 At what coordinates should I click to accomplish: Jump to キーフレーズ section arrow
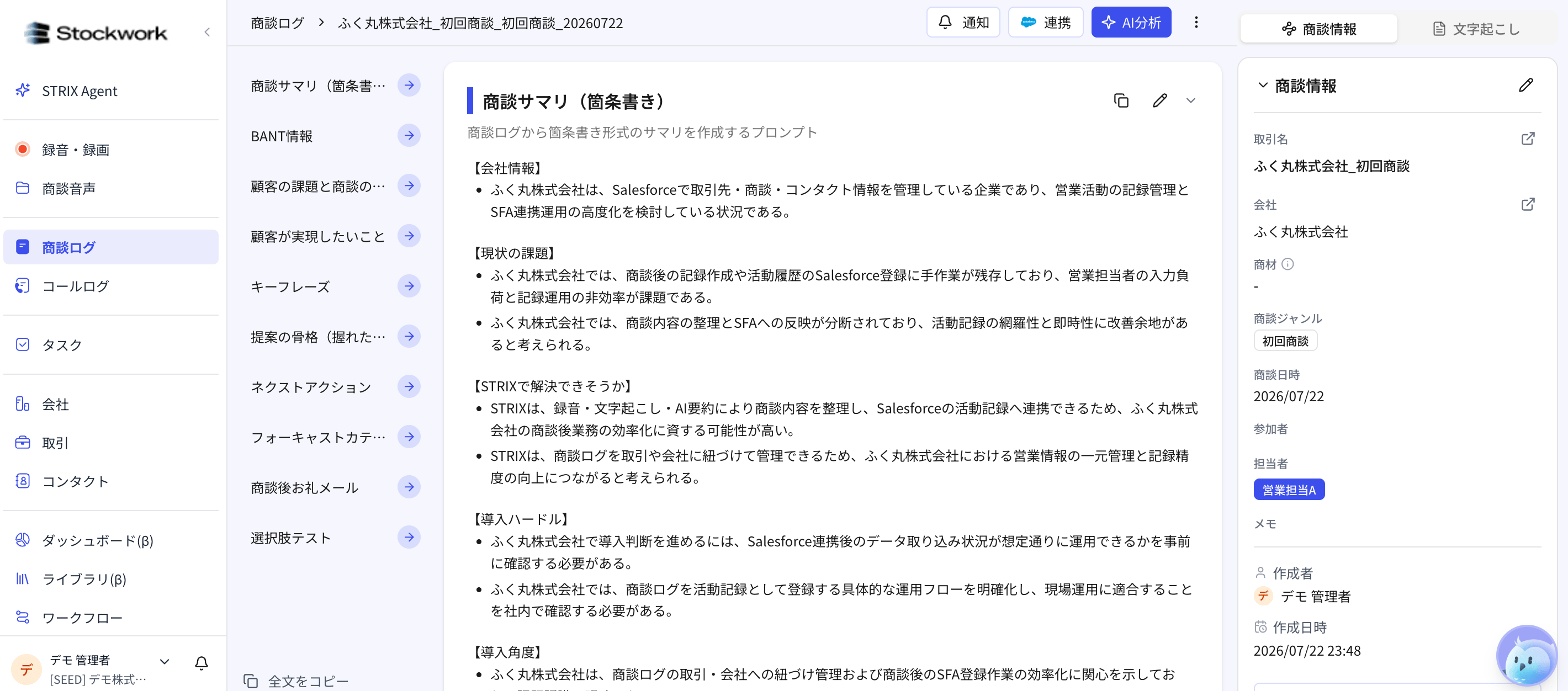[409, 286]
